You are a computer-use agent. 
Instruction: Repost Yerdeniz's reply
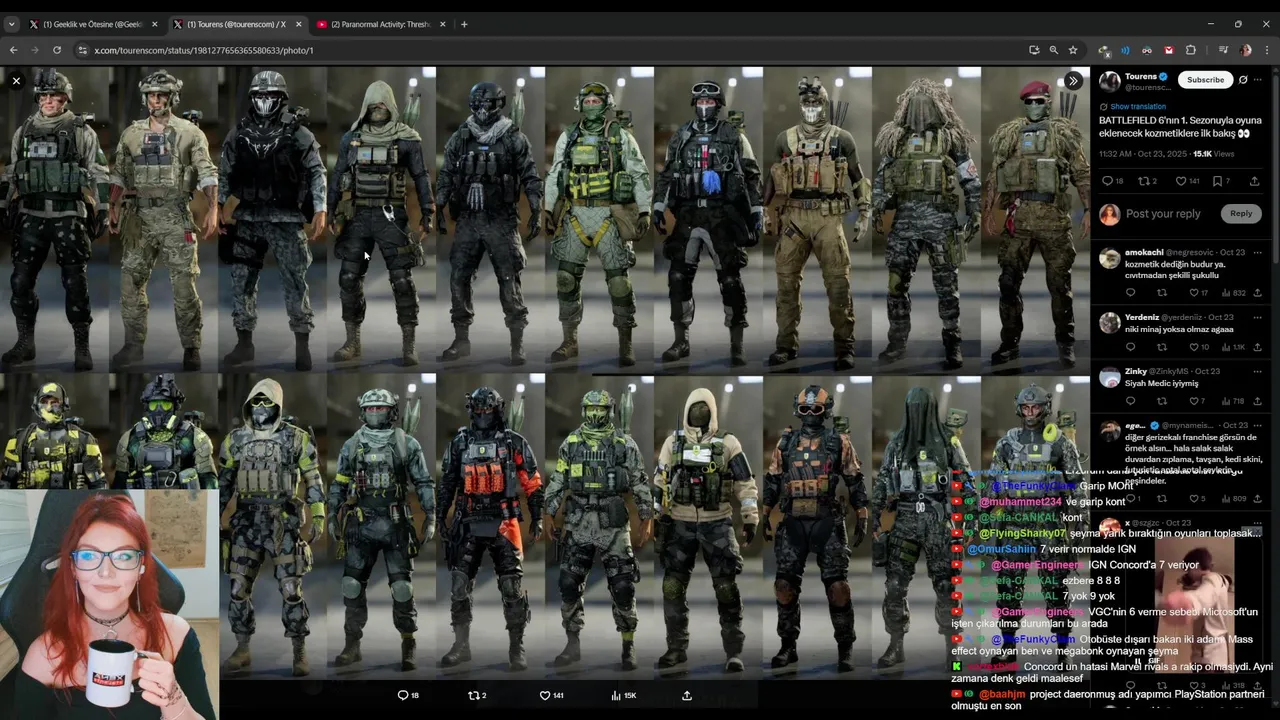1162,347
